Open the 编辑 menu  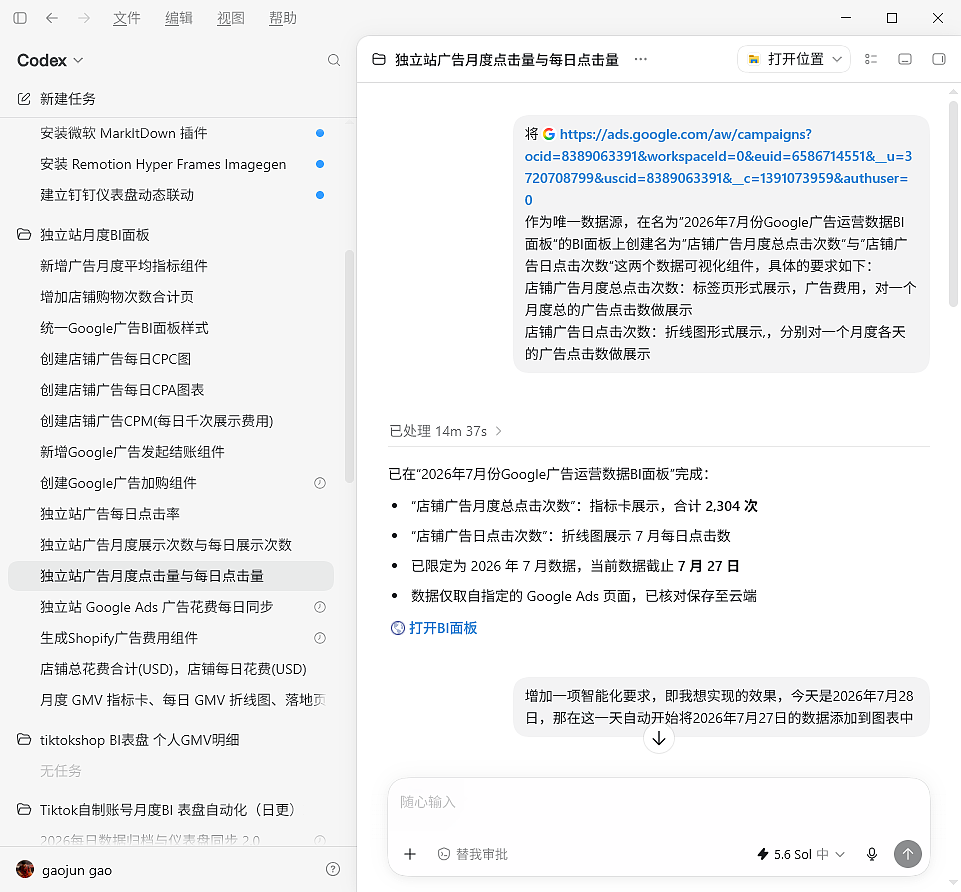point(178,18)
